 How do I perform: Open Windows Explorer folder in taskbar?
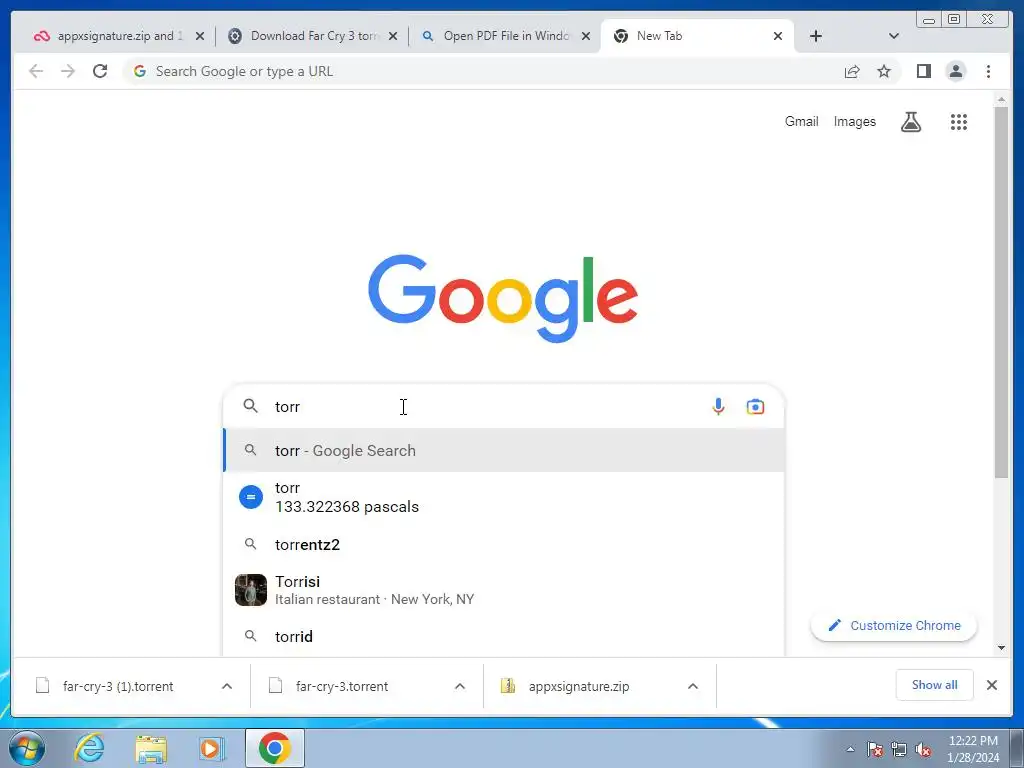pyautogui.click(x=151, y=749)
